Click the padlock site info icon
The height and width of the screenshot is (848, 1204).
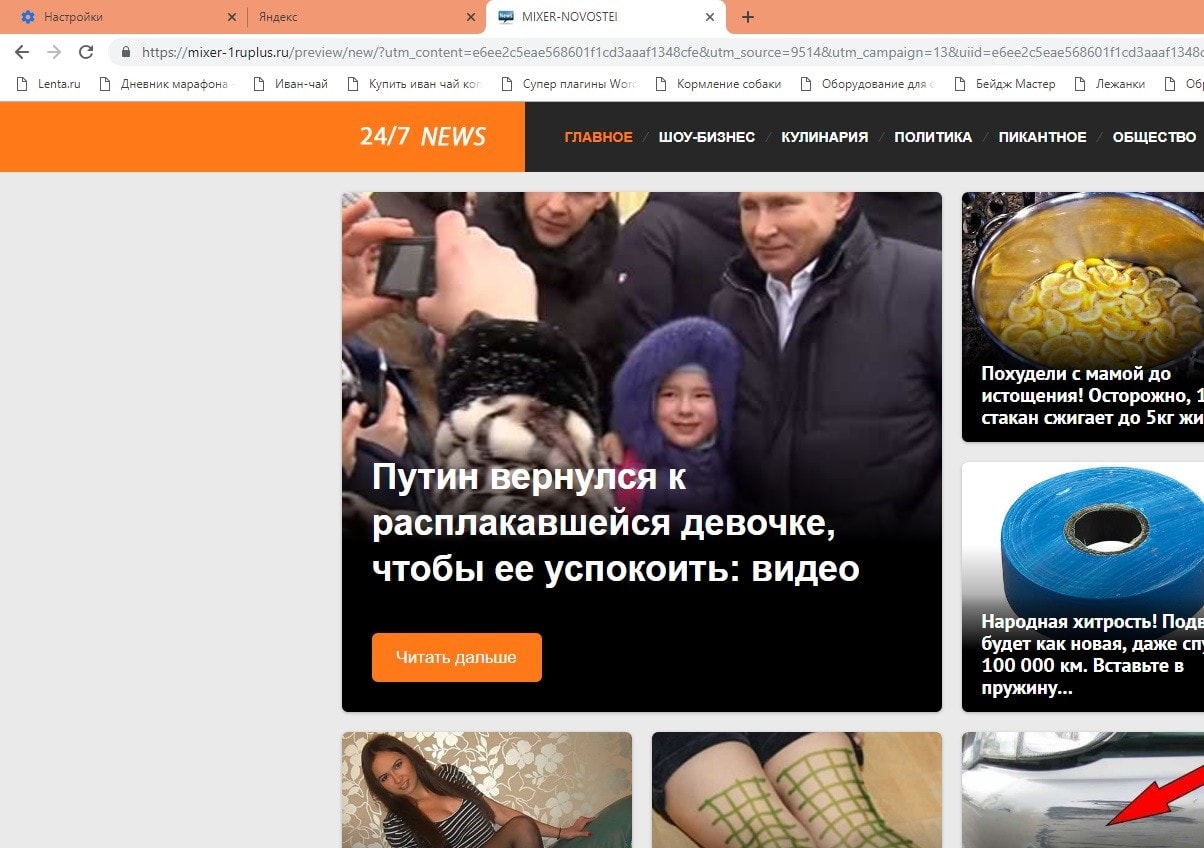point(125,52)
